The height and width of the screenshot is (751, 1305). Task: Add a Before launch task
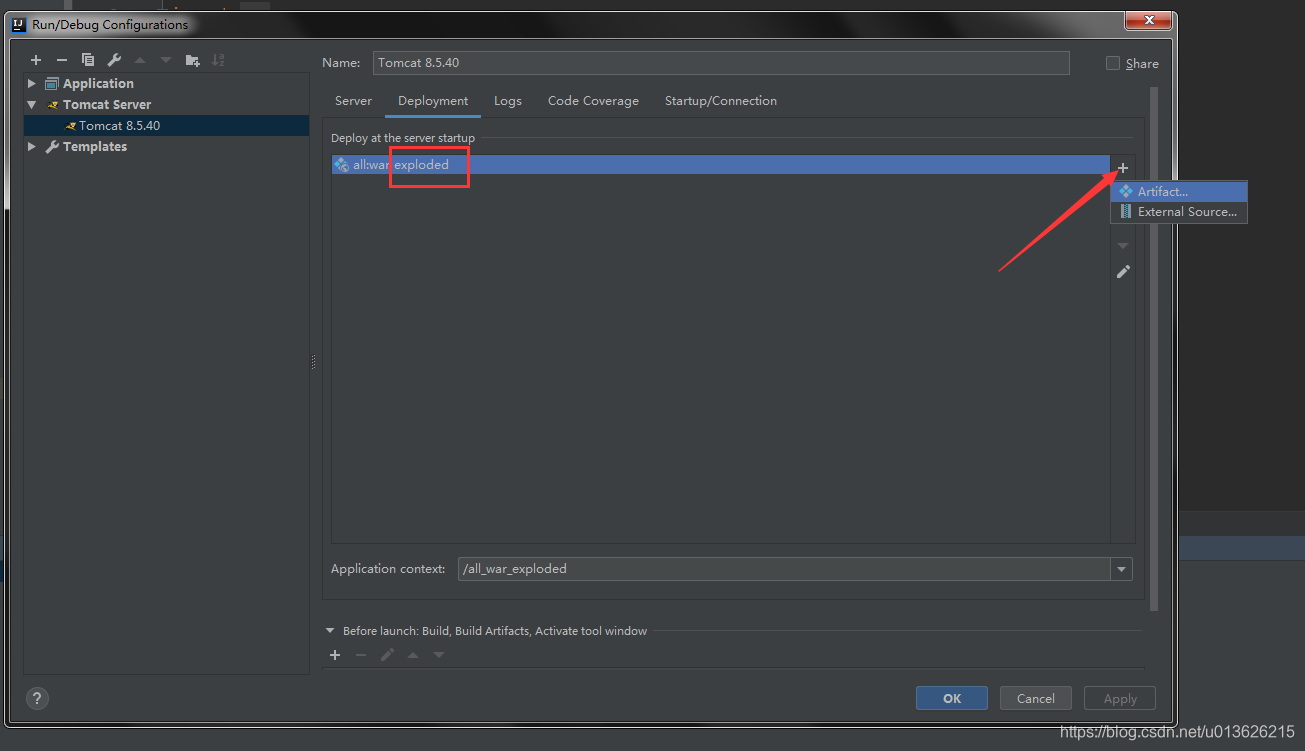[335, 655]
